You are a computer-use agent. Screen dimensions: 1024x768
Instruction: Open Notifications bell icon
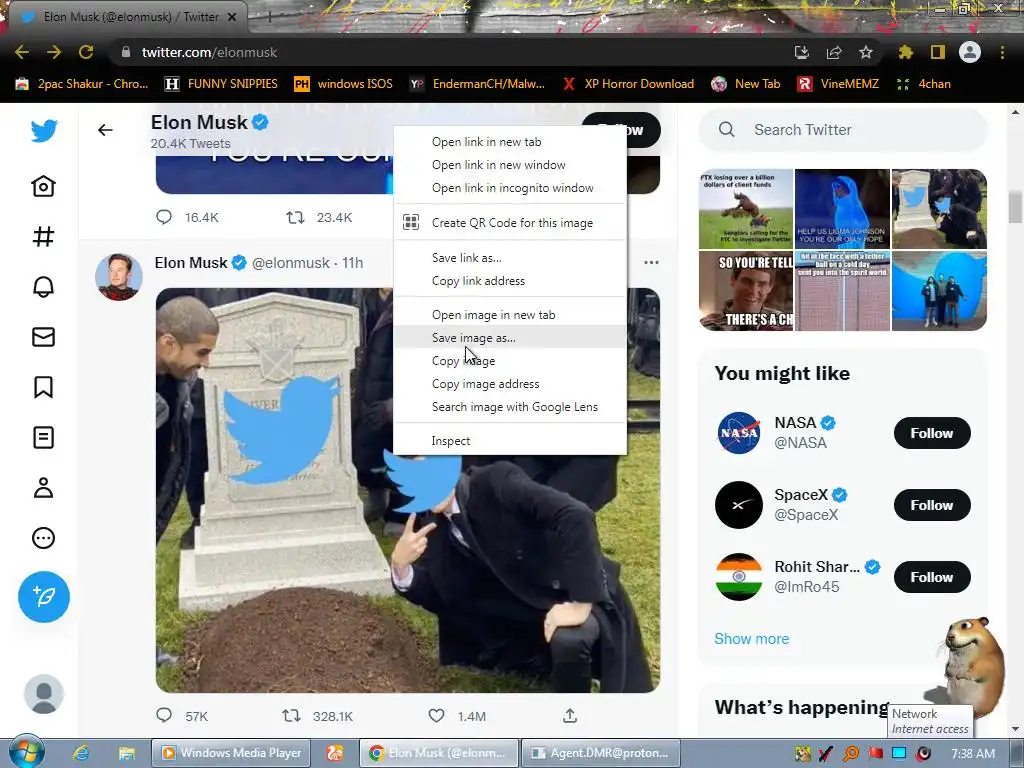click(44, 287)
